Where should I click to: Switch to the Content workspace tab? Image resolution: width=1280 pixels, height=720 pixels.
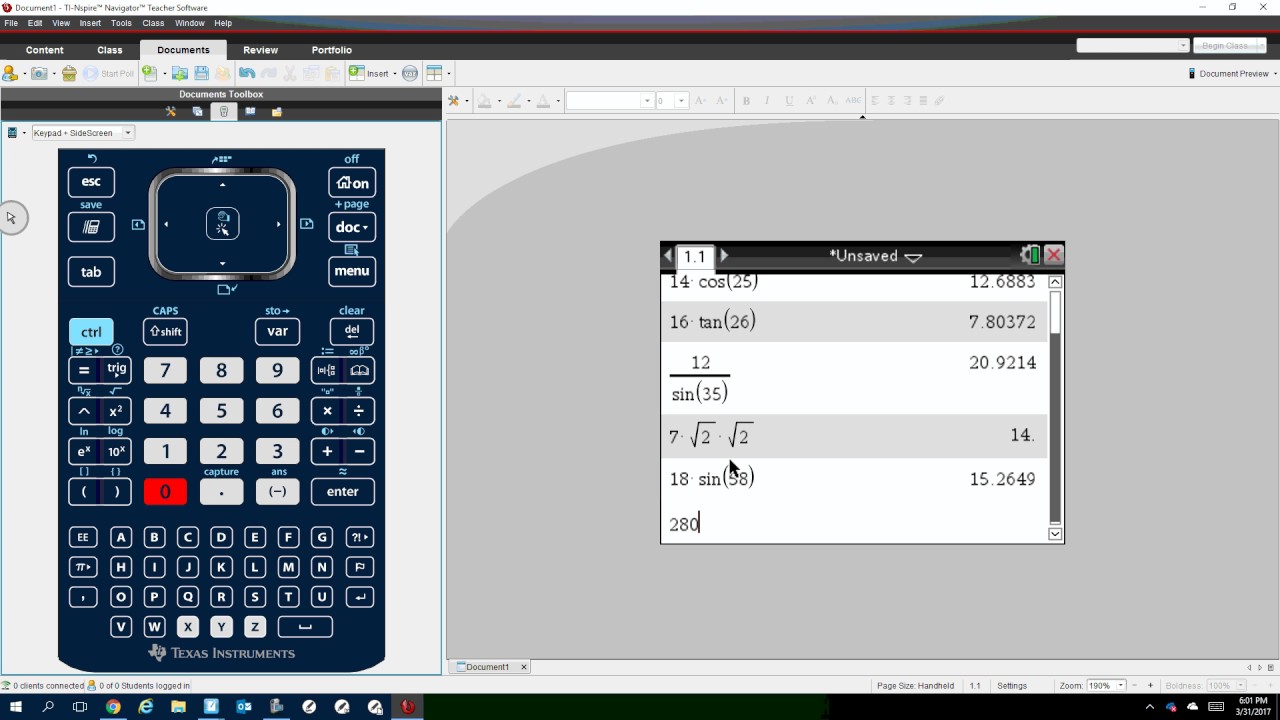pos(45,50)
